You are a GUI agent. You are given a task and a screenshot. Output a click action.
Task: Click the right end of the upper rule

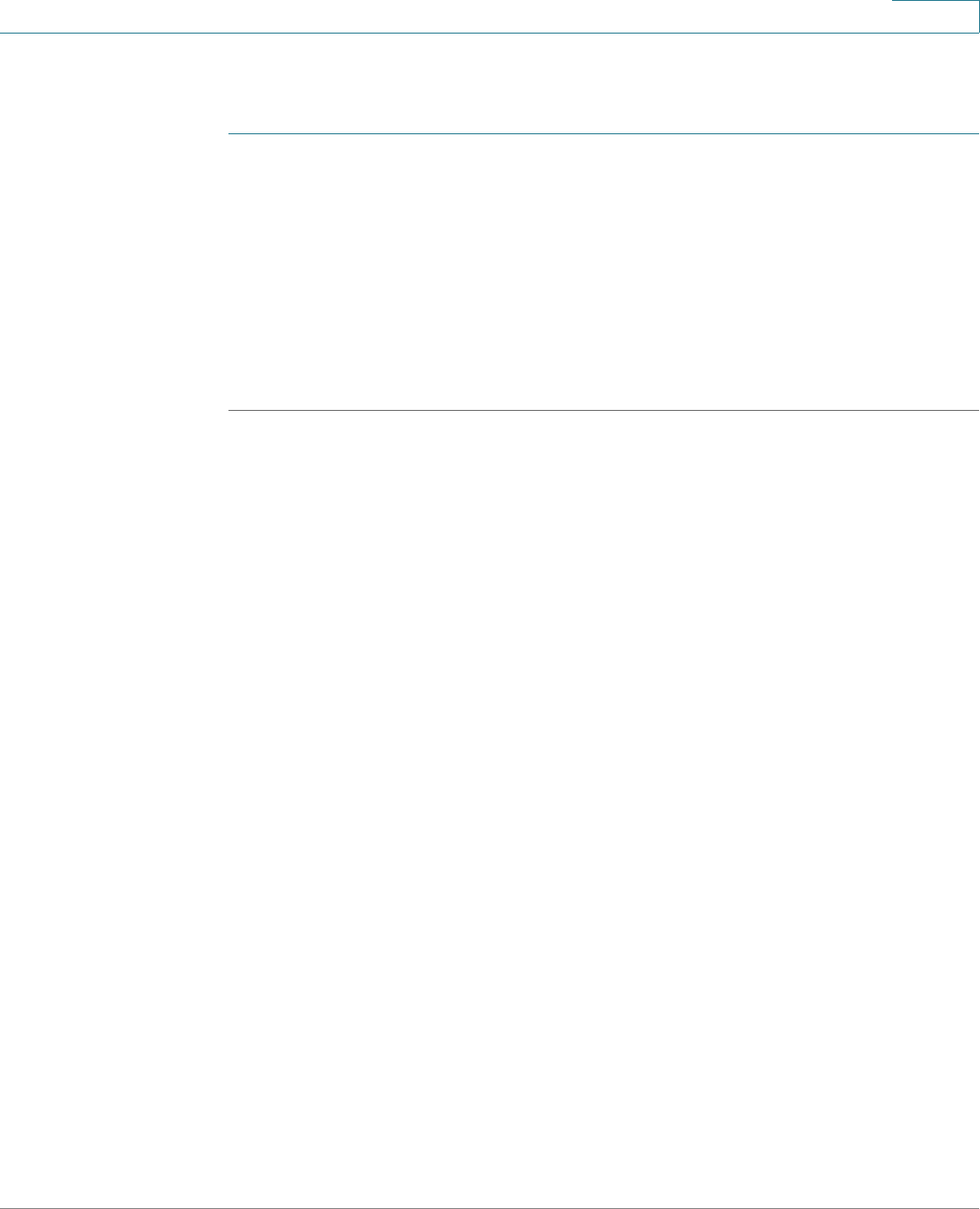point(976,134)
